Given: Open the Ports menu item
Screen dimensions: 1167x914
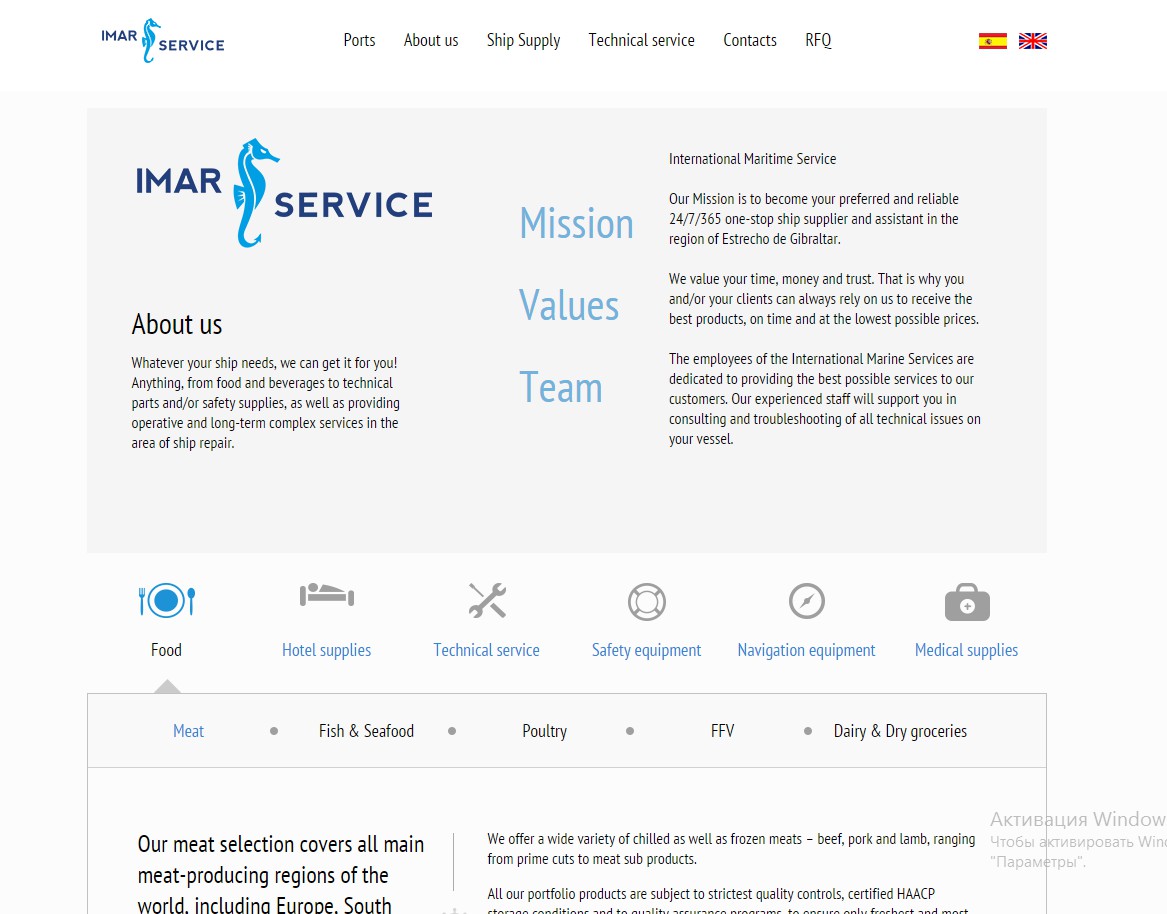Looking at the screenshot, I should tap(359, 40).
